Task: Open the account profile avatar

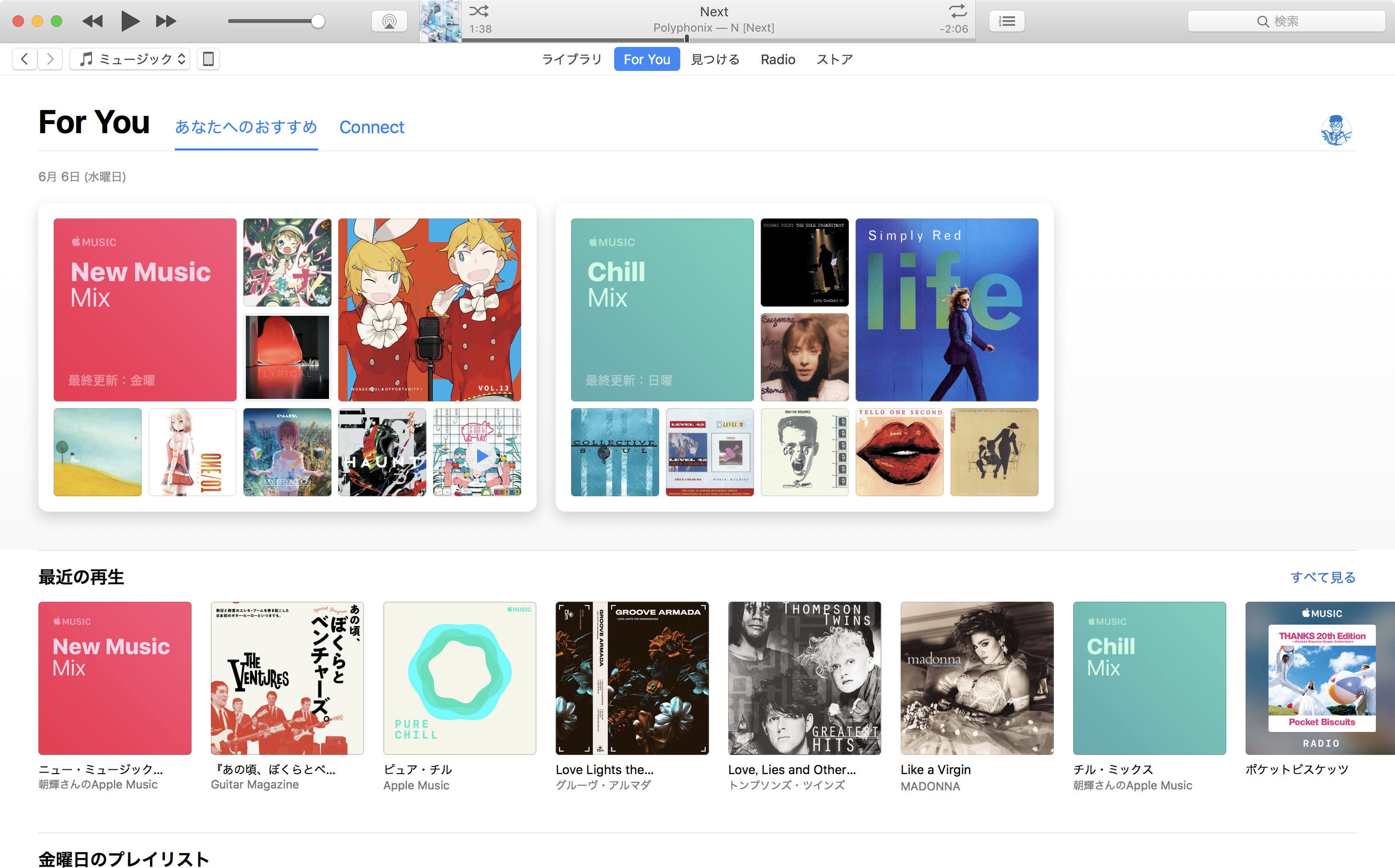Action: pyautogui.click(x=1335, y=130)
